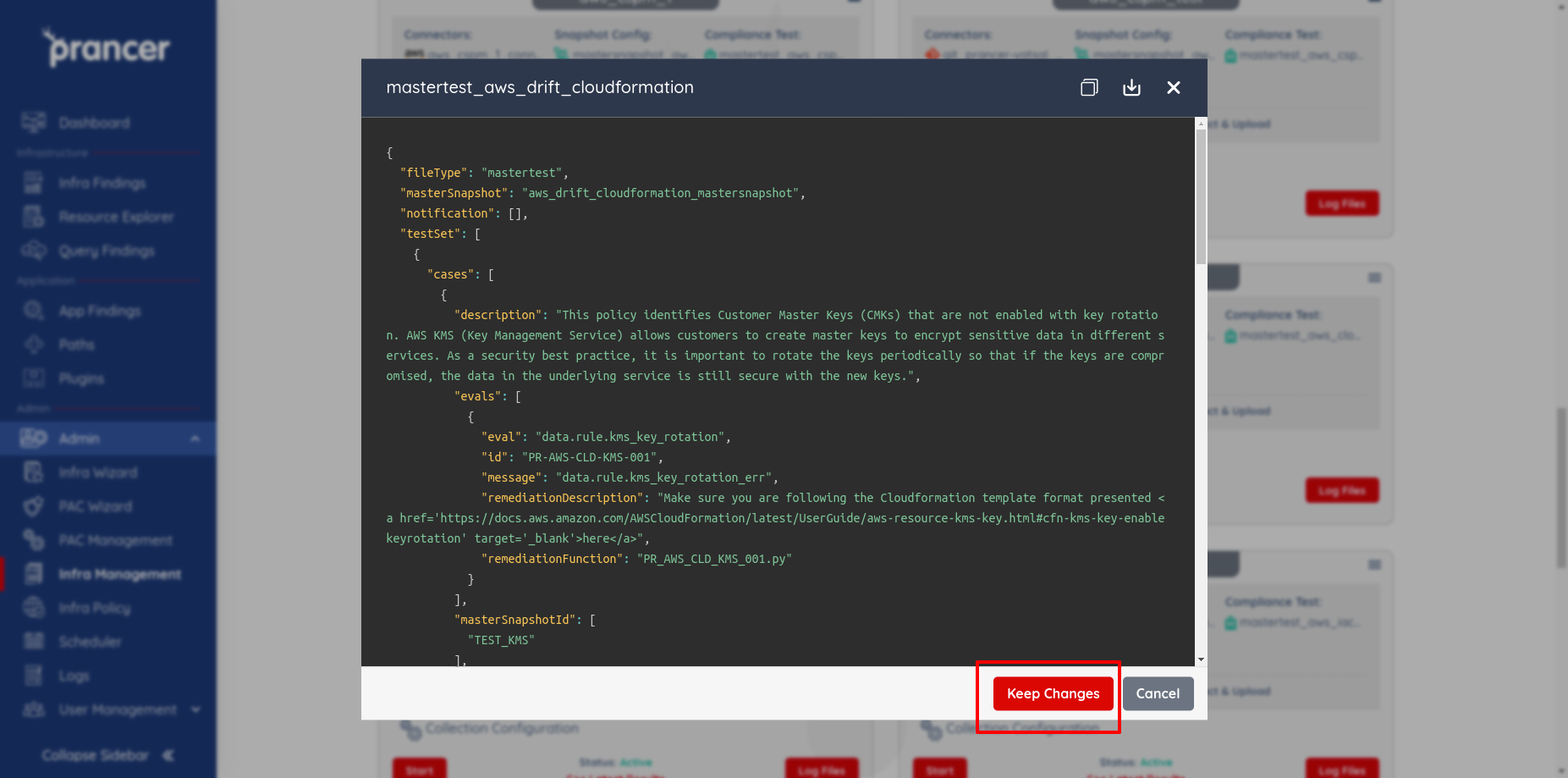Open Query Findings
Image resolution: width=1568 pixels, height=778 pixels.
point(107,251)
